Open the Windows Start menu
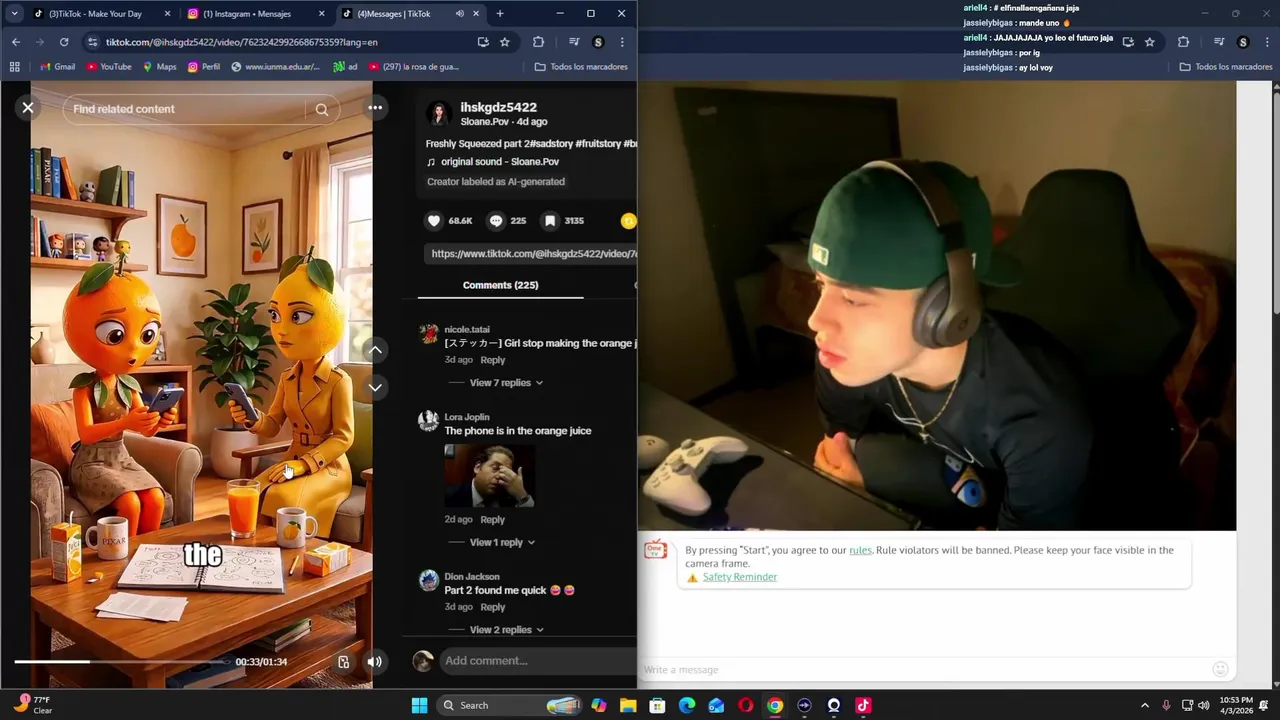 [x=420, y=705]
